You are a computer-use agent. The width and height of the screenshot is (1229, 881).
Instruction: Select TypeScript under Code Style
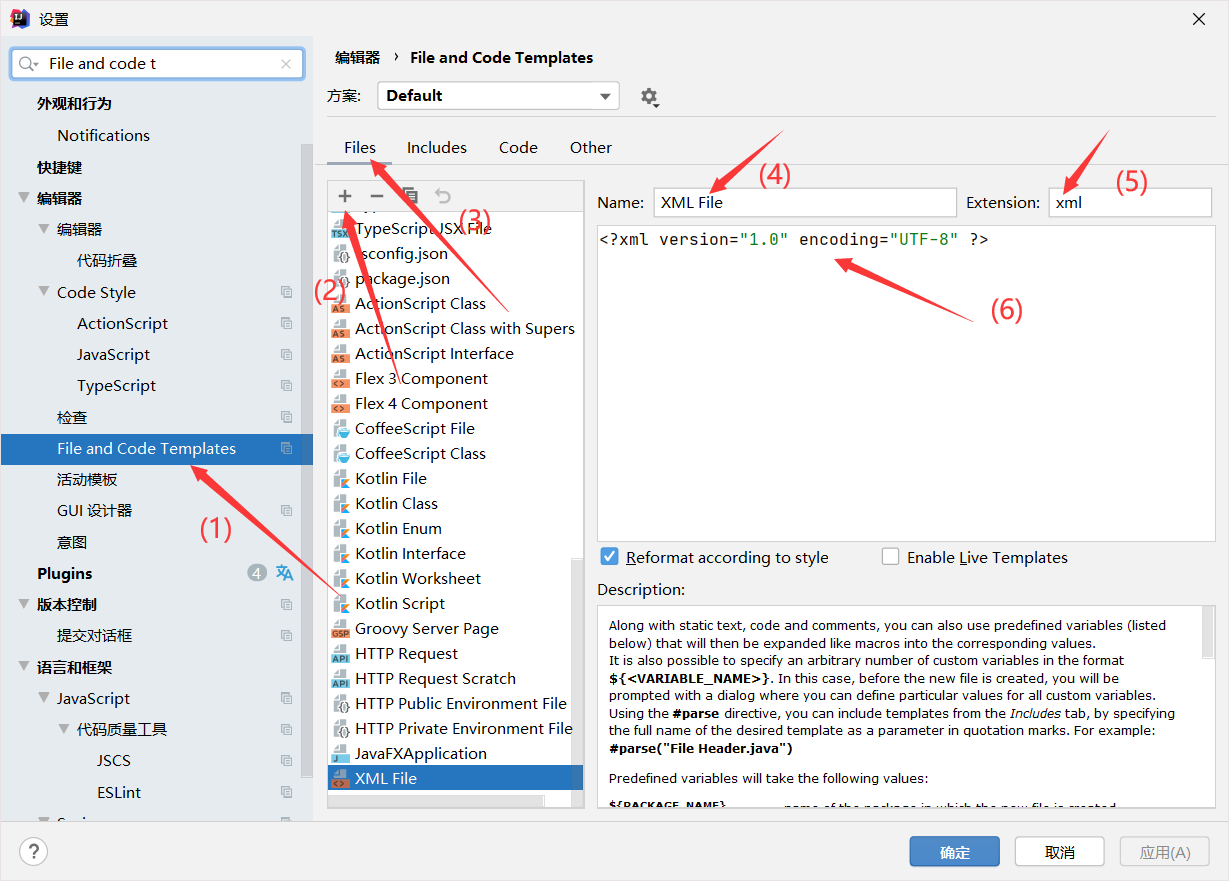tap(116, 385)
